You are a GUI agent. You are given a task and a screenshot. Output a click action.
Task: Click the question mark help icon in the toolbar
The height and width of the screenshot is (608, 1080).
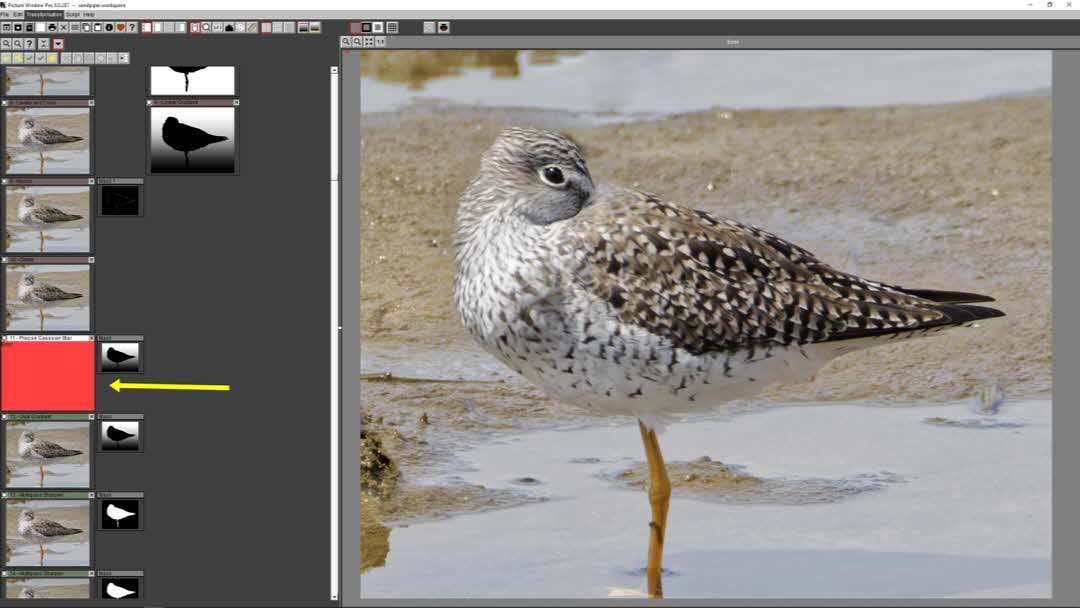pyautogui.click(x=132, y=27)
